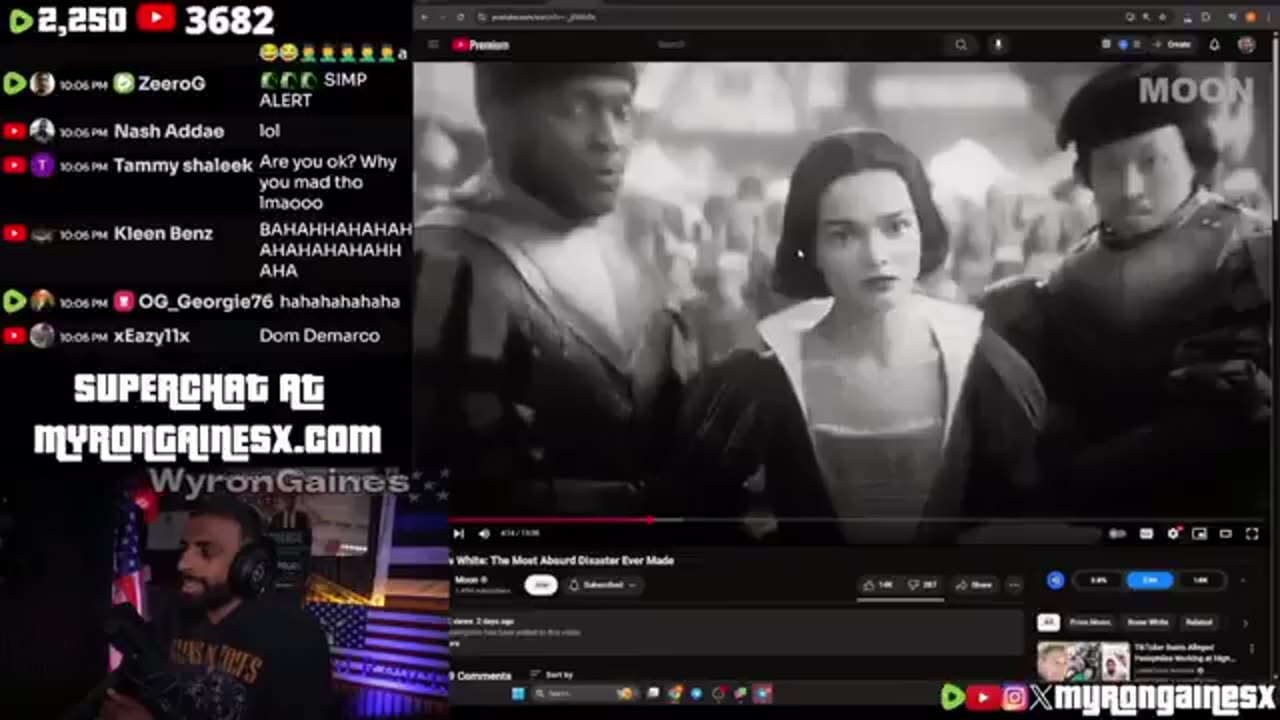Show more filter chips with right arrow
The image size is (1280, 720).
[1245, 622]
